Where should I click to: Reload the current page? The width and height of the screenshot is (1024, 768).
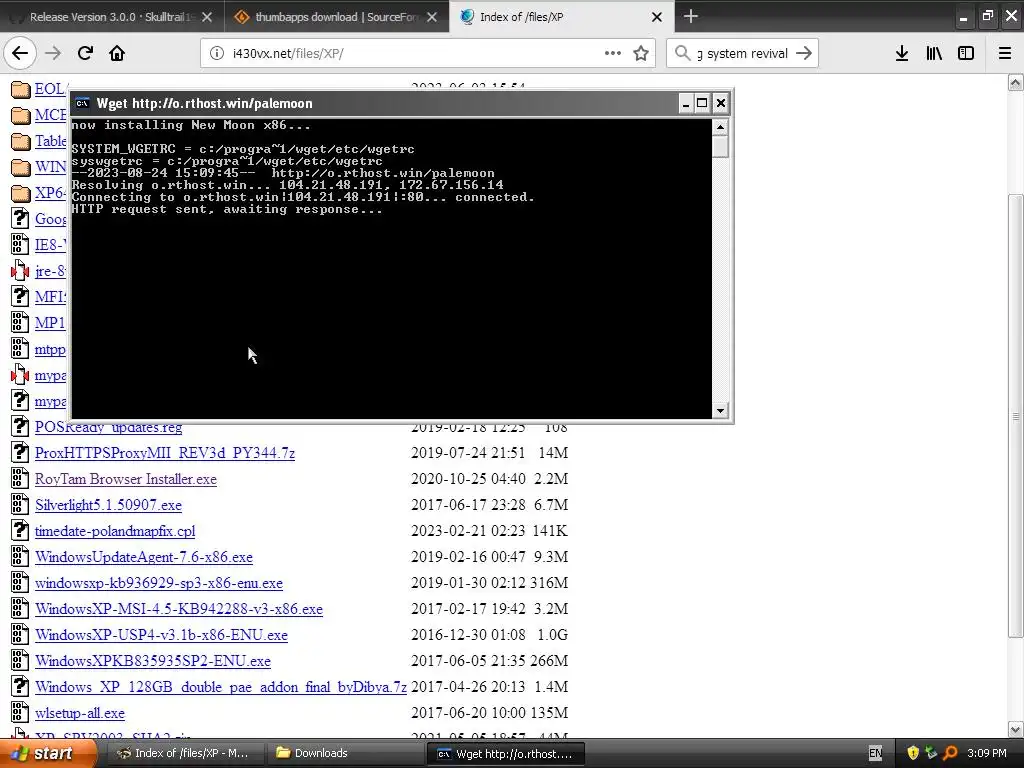click(85, 54)
